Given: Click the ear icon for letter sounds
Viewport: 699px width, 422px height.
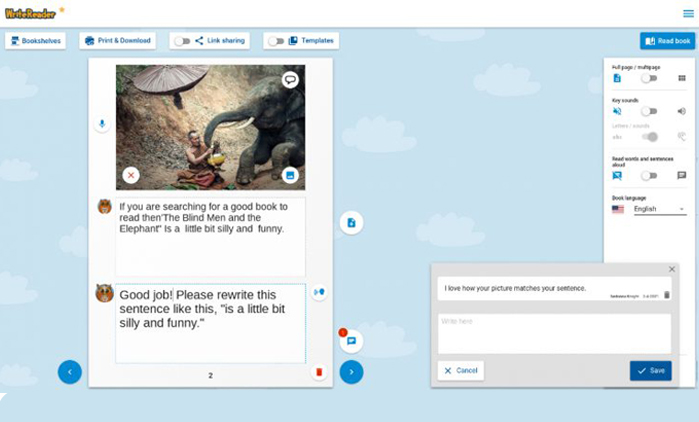Looking at the screenshot, I should tap(682, 137).
